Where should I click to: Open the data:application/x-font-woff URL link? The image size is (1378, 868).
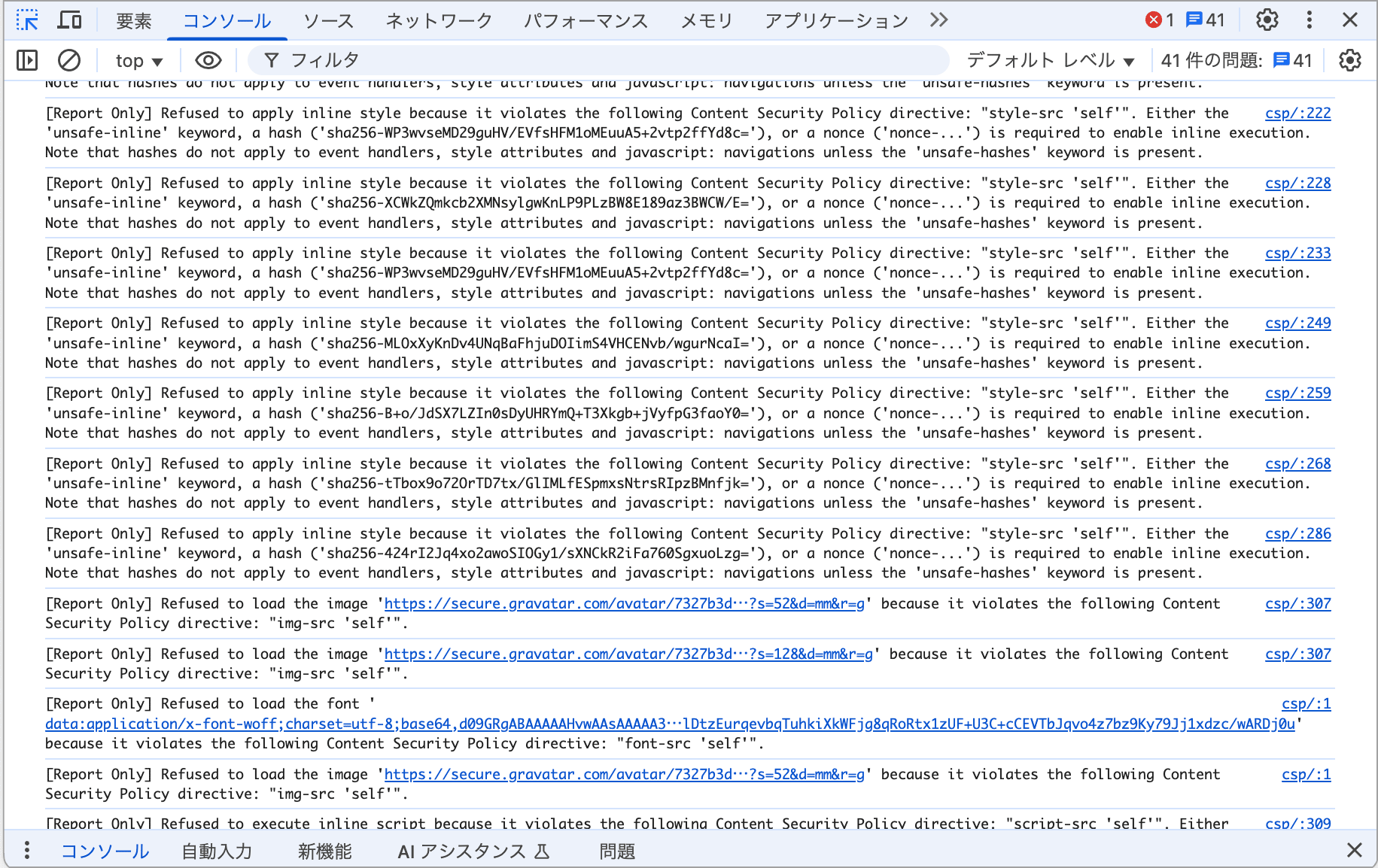pyautogui.click(x=670, y=724)
